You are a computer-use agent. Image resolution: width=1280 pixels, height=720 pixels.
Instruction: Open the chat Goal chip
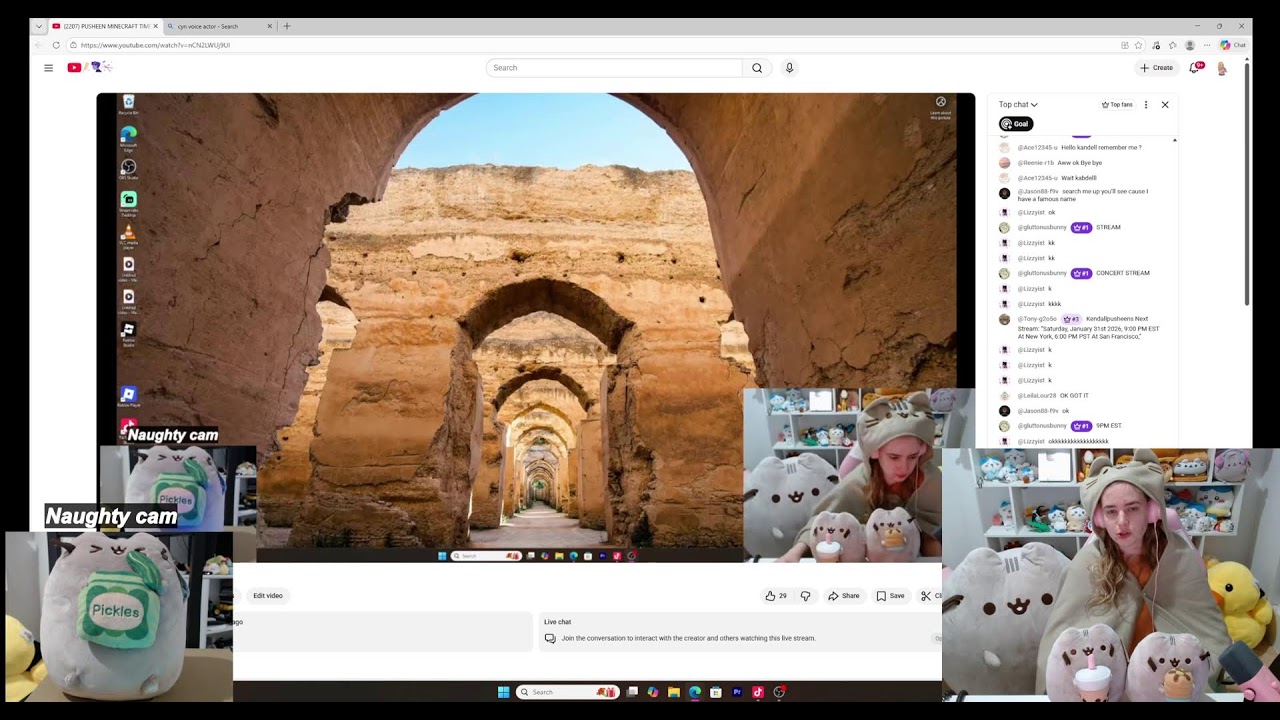(1015, 124)
